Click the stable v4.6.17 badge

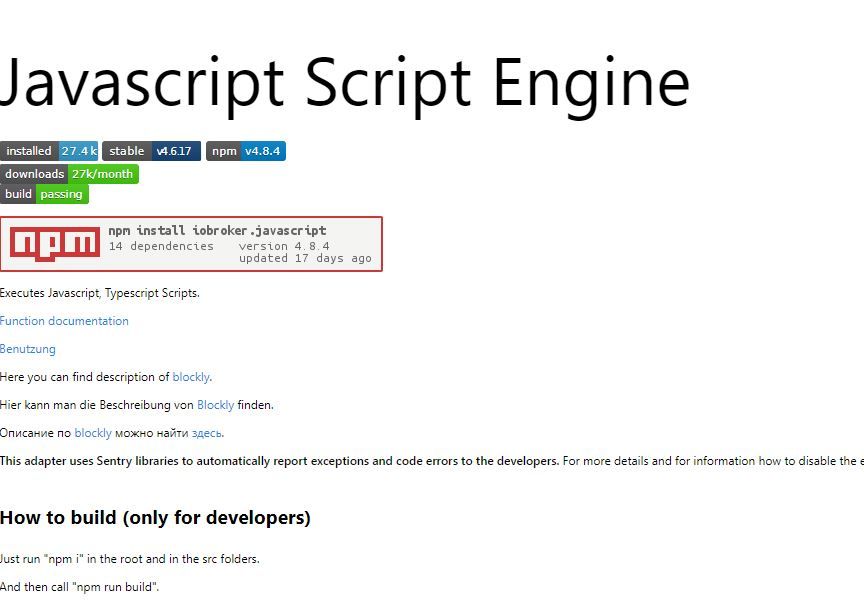(152, 151)
